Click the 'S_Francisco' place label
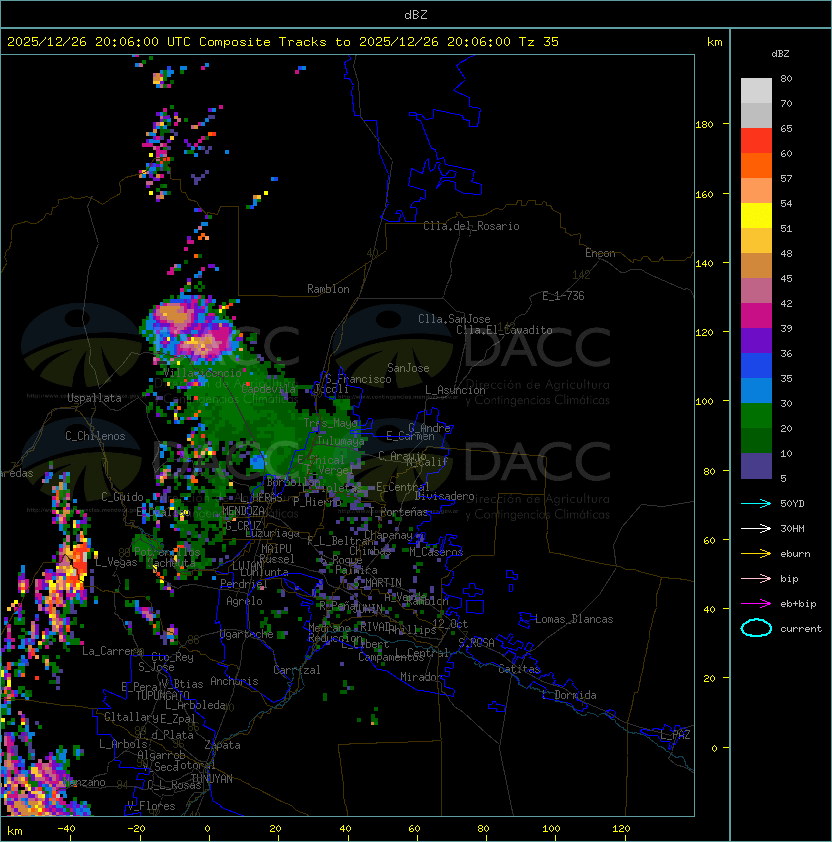 pos(358,379)
